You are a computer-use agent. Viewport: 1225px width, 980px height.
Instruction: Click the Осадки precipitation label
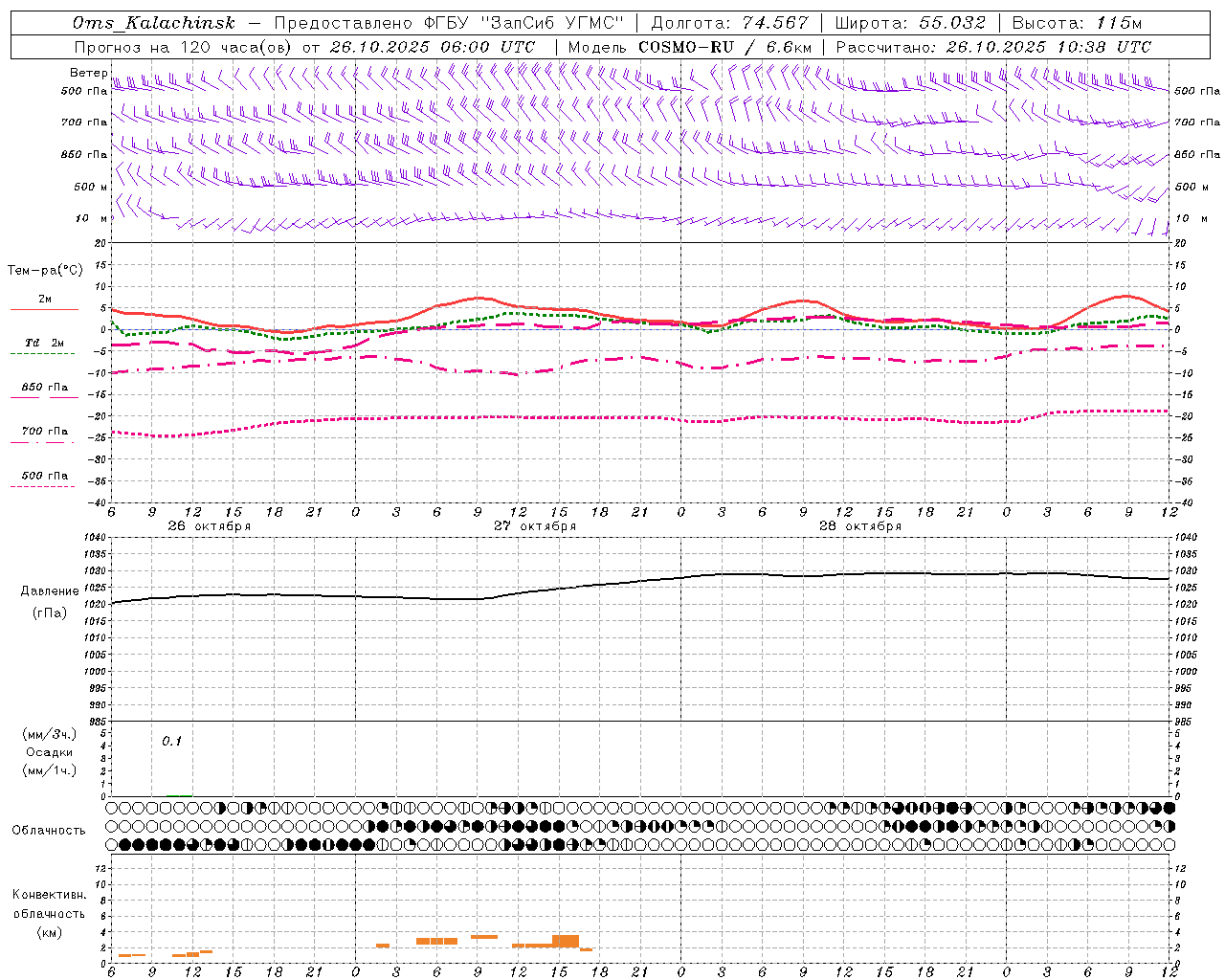tap(50, 752)
